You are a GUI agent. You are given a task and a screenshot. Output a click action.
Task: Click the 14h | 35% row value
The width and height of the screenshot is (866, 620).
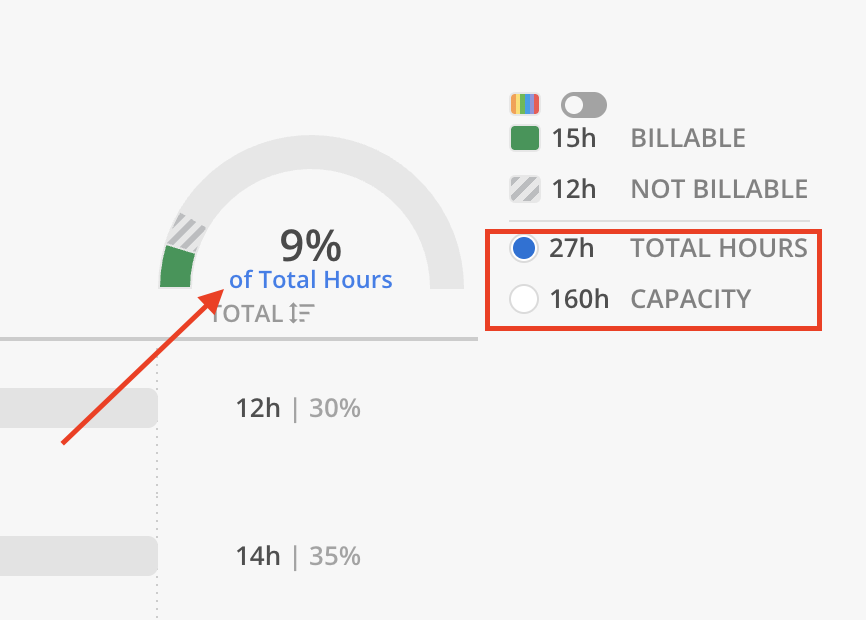[298, 556]
